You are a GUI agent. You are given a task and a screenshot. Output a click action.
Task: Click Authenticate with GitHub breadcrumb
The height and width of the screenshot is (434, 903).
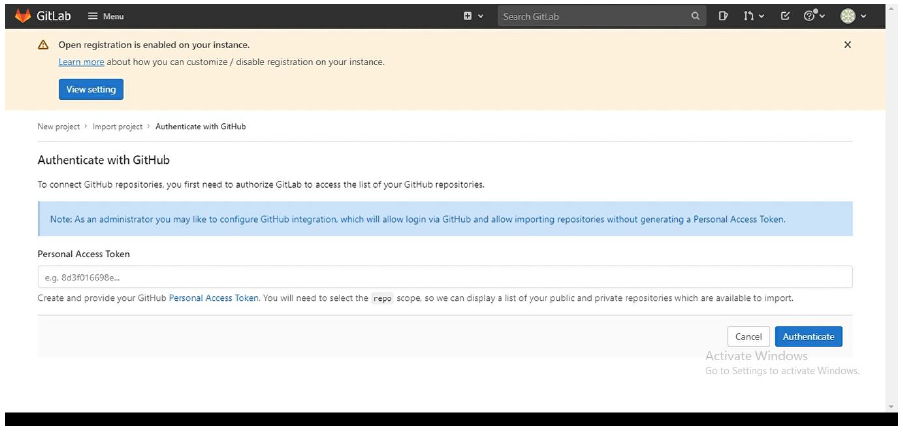(x=200, y=126)
